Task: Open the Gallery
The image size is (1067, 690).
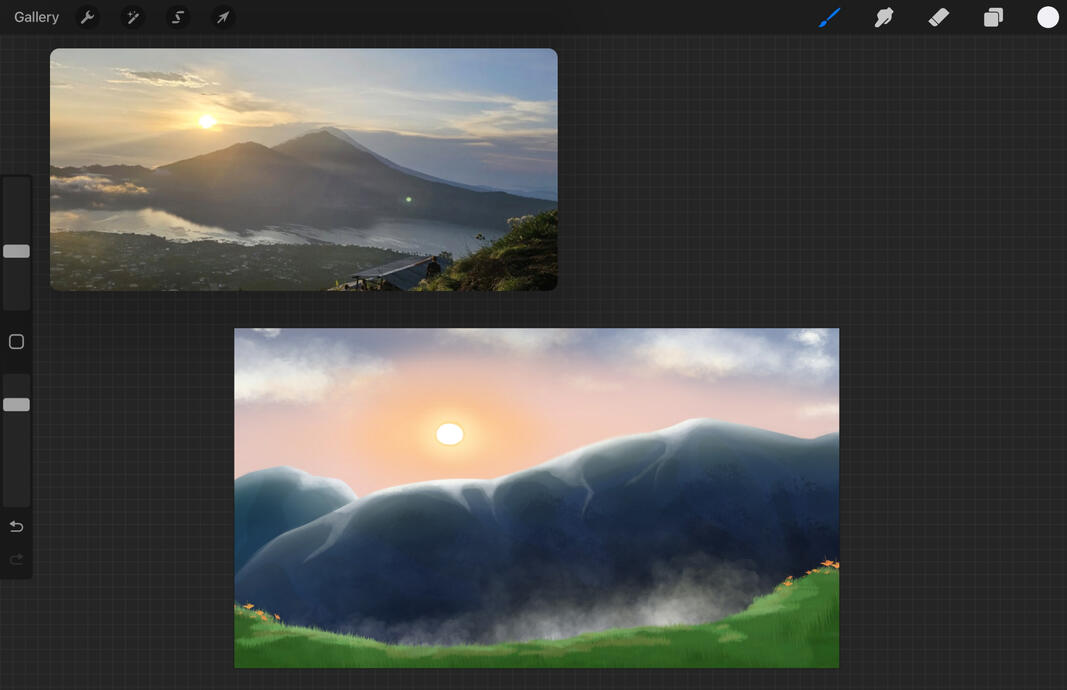Action: coord(36,17)
